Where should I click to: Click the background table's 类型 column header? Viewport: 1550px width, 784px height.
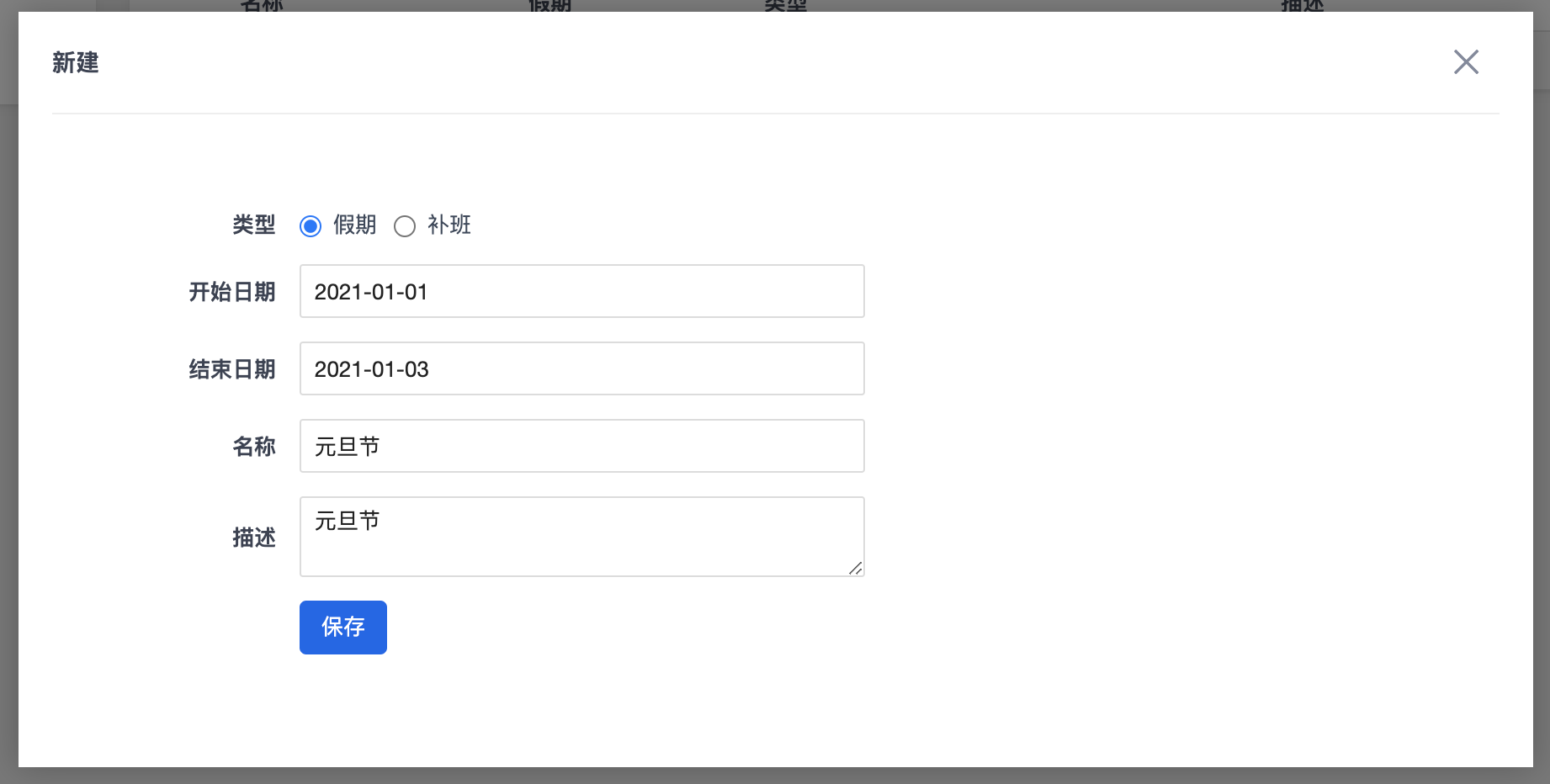785,5
